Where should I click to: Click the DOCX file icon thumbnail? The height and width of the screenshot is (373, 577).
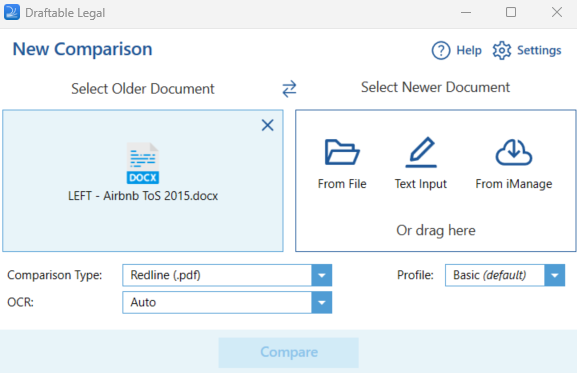tap(143, 163)
